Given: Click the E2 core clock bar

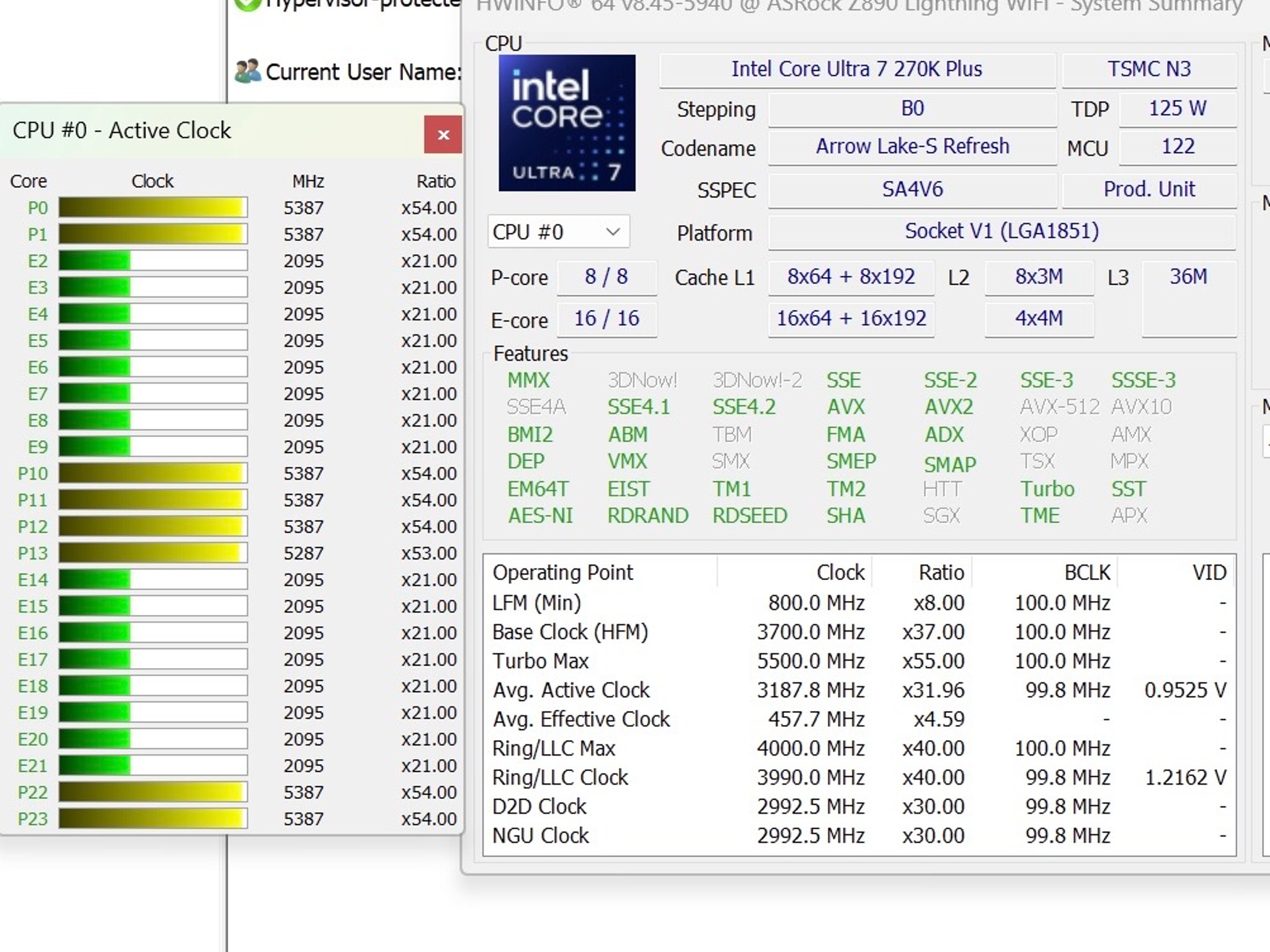Looking at the screenshot, I should click(153, 261).
